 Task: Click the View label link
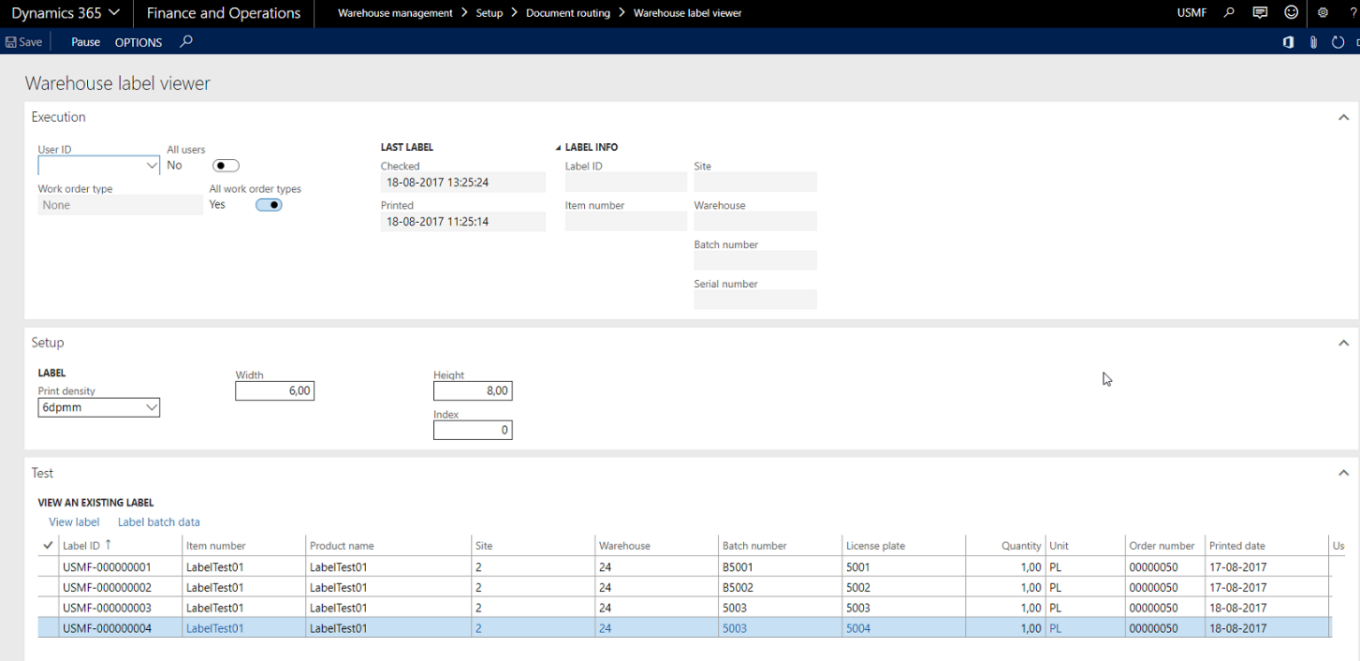click(x=73, y=522)
